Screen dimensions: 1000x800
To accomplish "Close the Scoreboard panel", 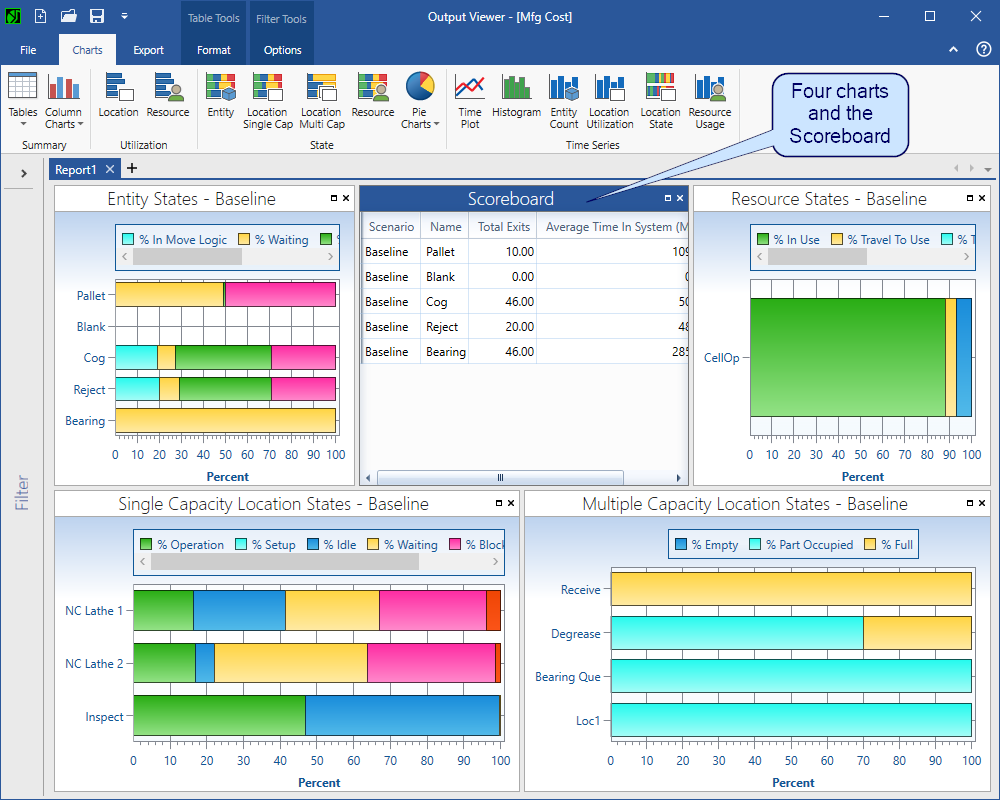I will click(x=680, y=198).
